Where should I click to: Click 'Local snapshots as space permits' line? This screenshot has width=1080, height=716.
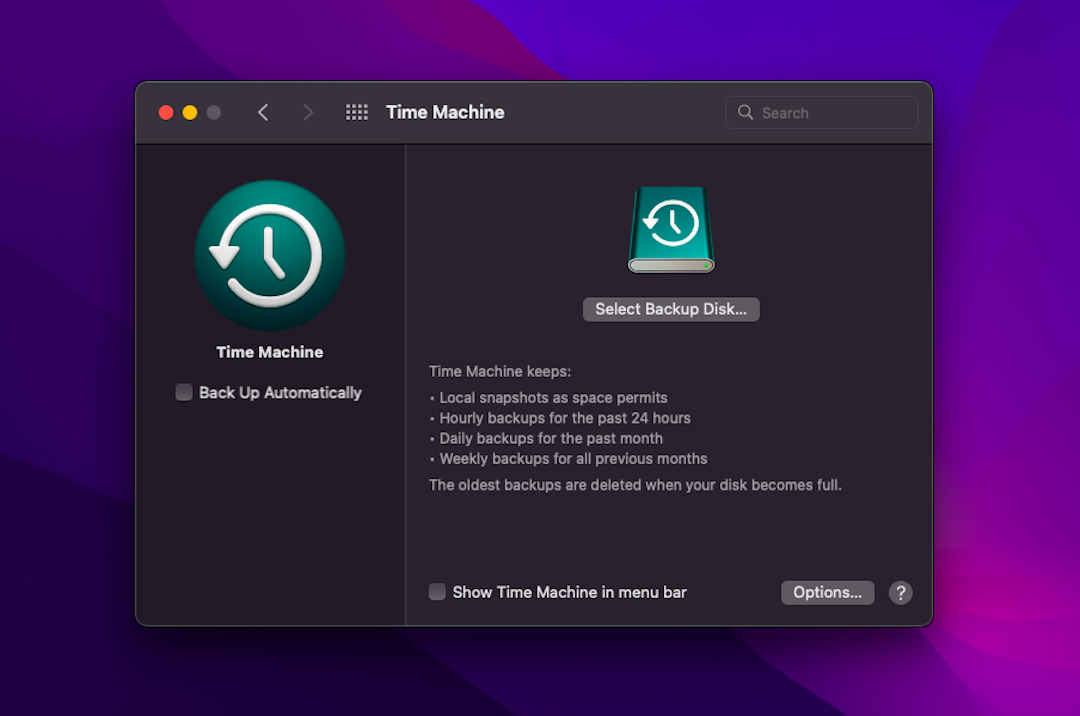[x=553, y=398]
